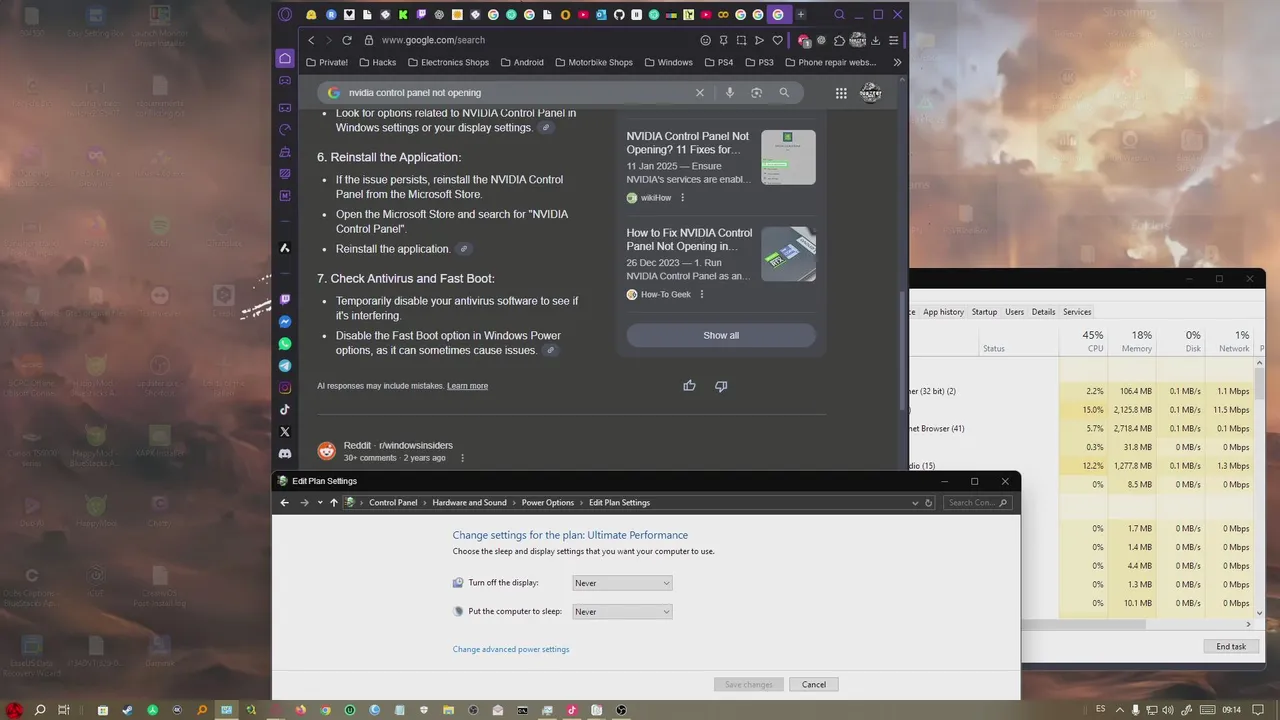Go up one level in Control Panel
The image size is (1280, 720).
tap(334, 502)
